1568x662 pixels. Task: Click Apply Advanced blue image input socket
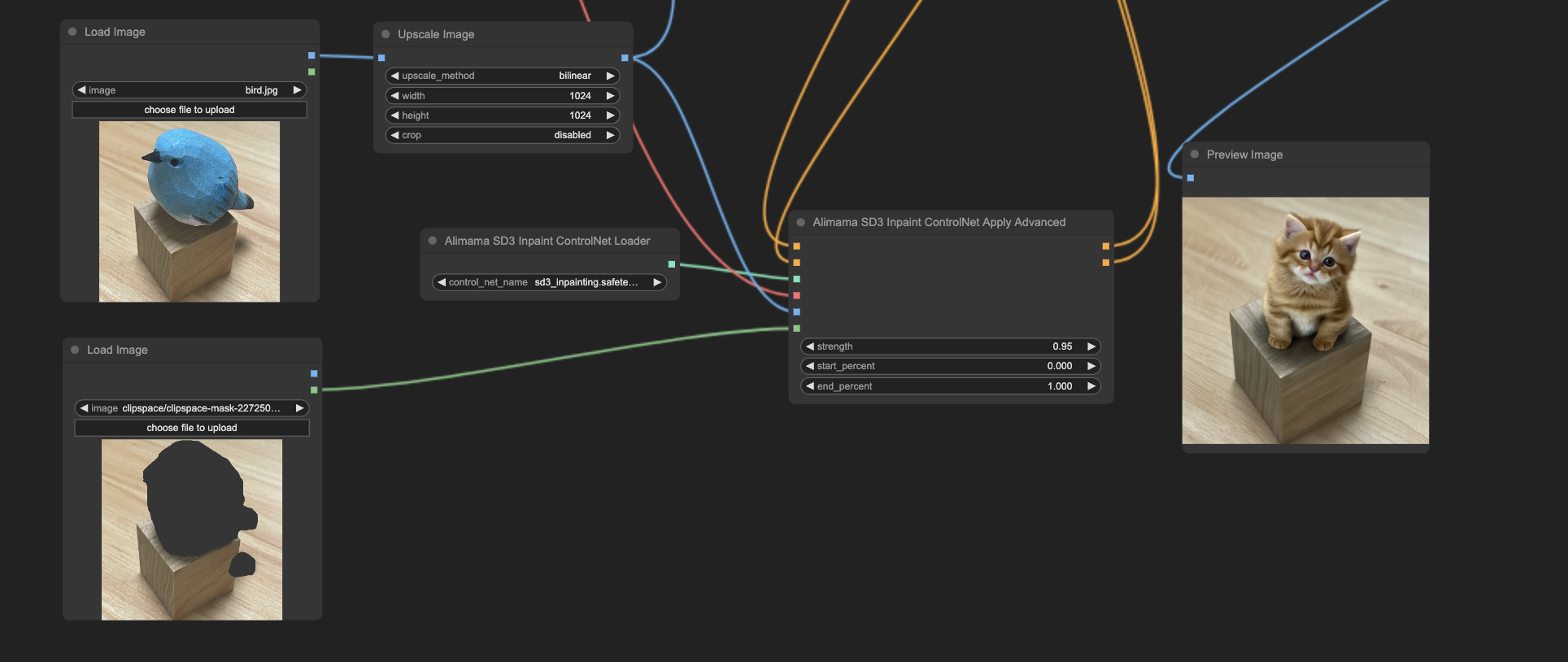tap(796, 311)
